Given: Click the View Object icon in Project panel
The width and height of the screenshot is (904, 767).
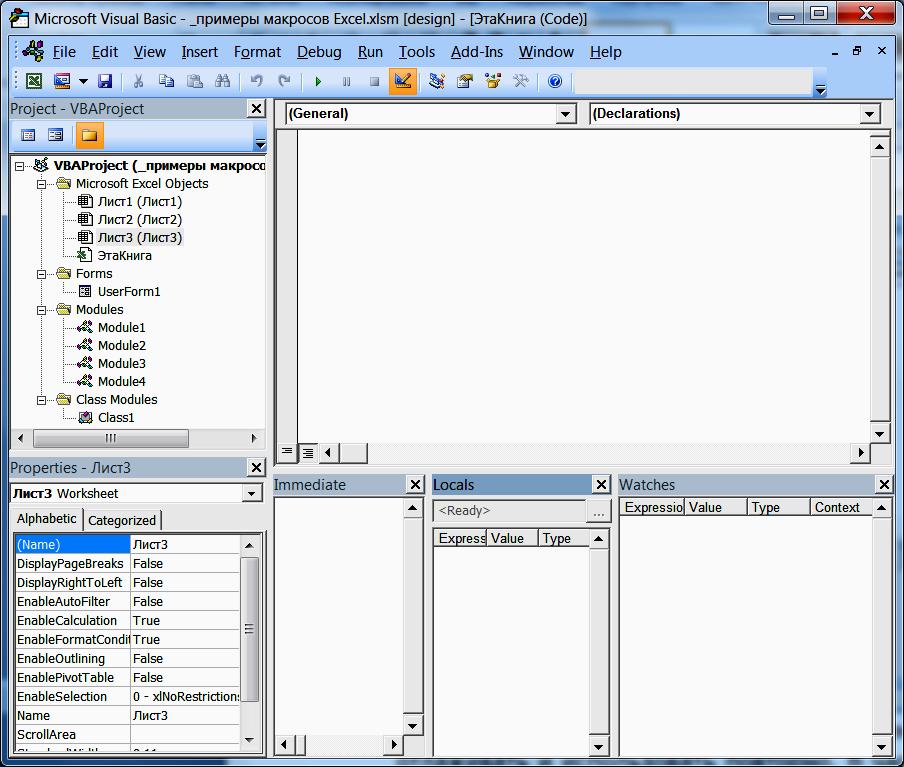Looking at the screenshot, I should coord(56,136).
